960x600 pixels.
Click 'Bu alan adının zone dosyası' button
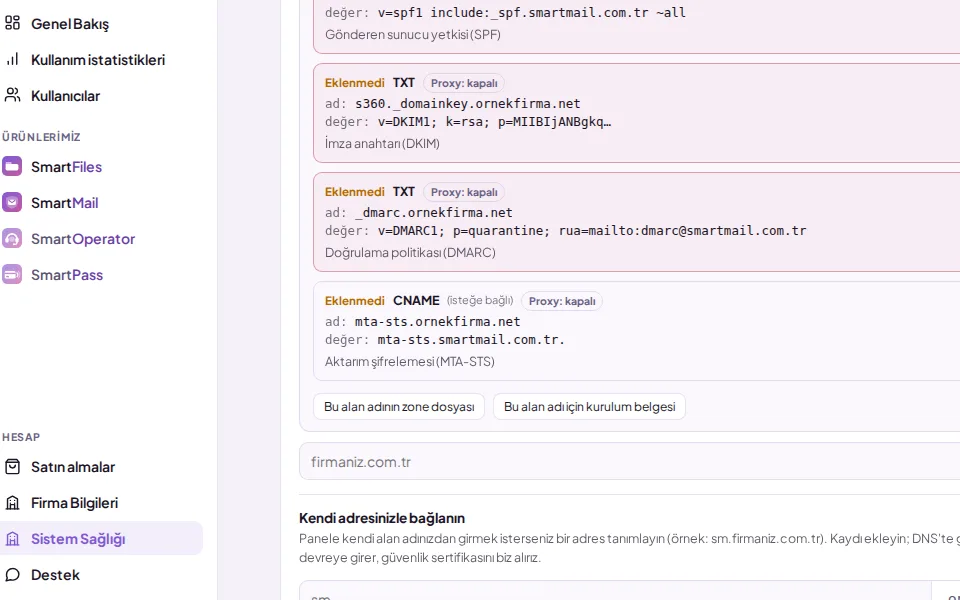click(x=399, y=407)
